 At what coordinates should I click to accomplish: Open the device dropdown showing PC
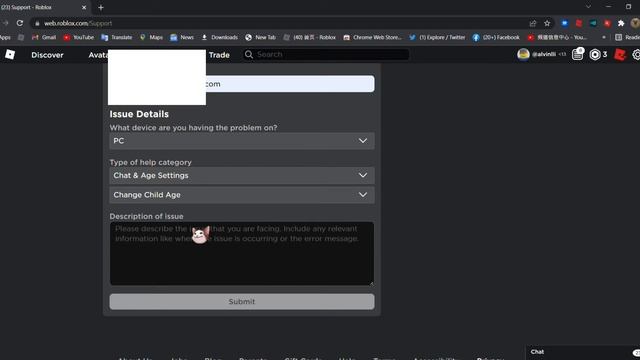click(x=242, y=141)
